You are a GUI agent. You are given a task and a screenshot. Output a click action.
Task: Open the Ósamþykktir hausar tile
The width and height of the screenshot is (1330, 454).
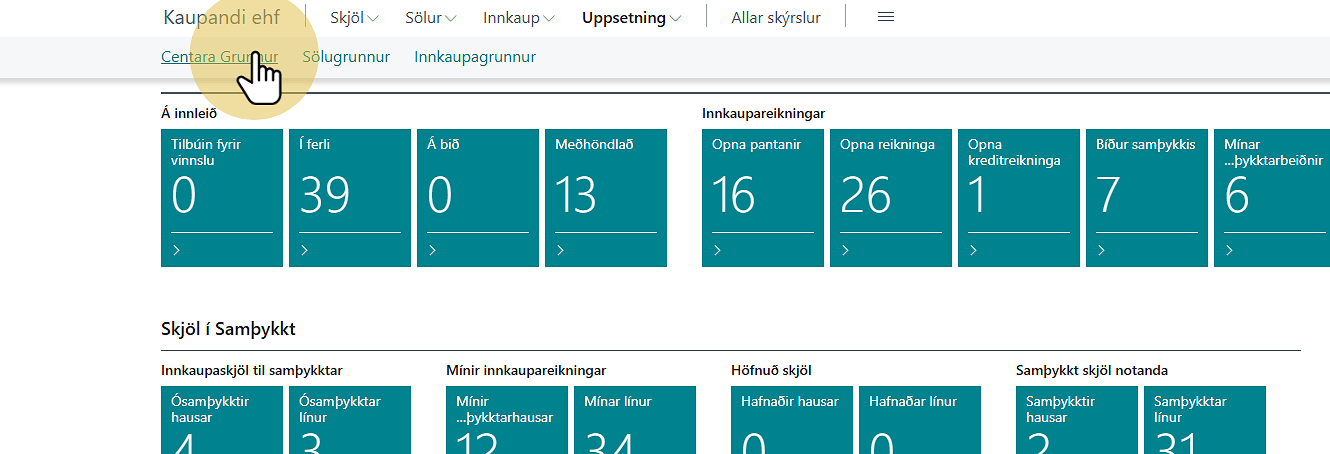point(222,420)
